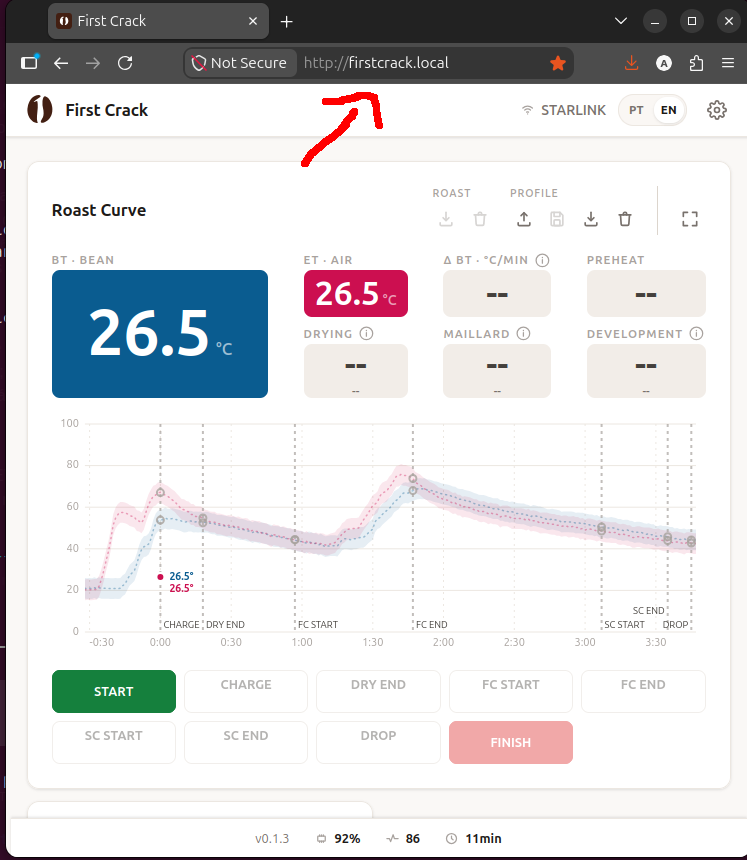Select the First Crack browser tab

pyautogui.click(x=158, y=21)
